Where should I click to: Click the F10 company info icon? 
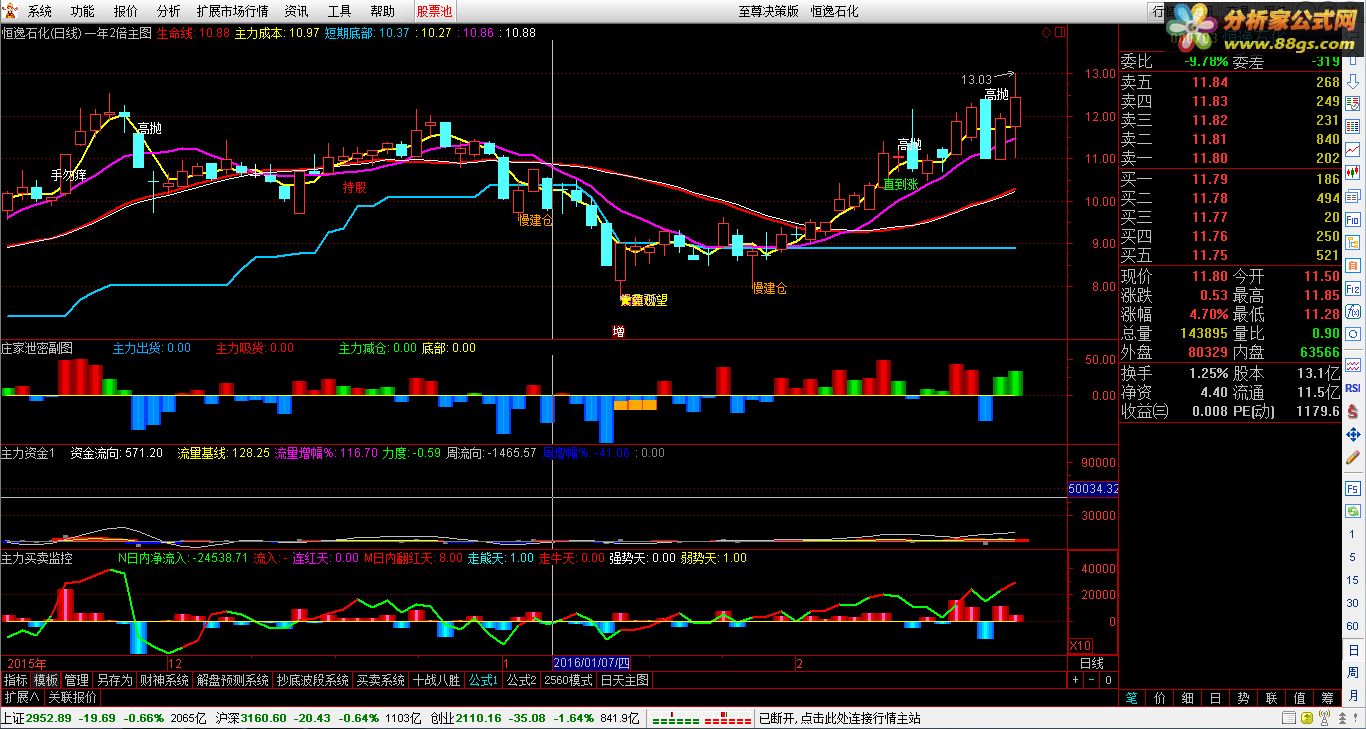click(x=1354, y=219)
